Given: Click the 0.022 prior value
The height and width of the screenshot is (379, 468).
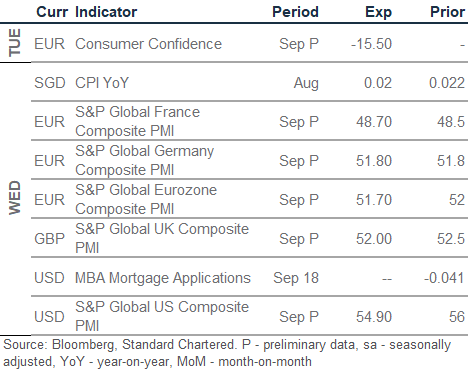Looking at the screenshot, I should pos(447,83).
